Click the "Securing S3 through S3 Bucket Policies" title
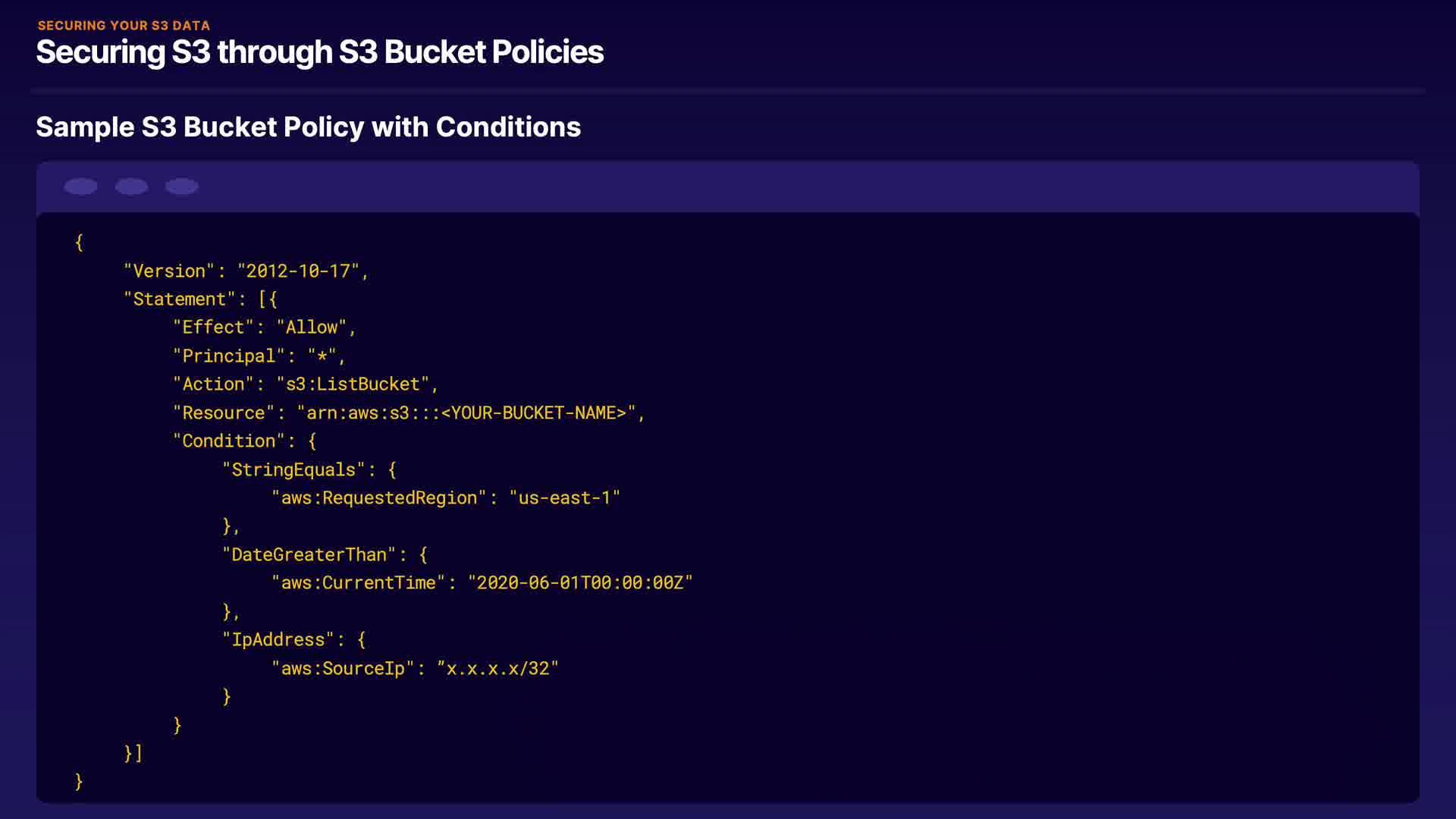Screen dimensions: 1456x819 pos(319,52)
